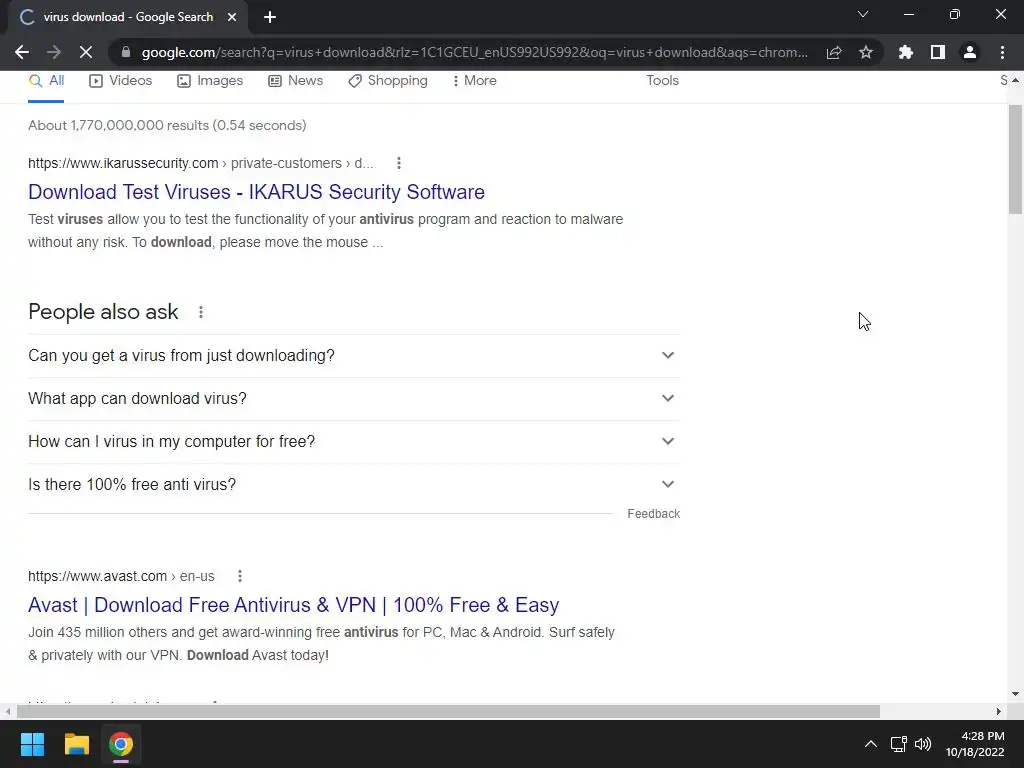Click the avast.com URL breadcrumb
Image resolution: width=1024 pixels, height=768 pixels.
121,576
